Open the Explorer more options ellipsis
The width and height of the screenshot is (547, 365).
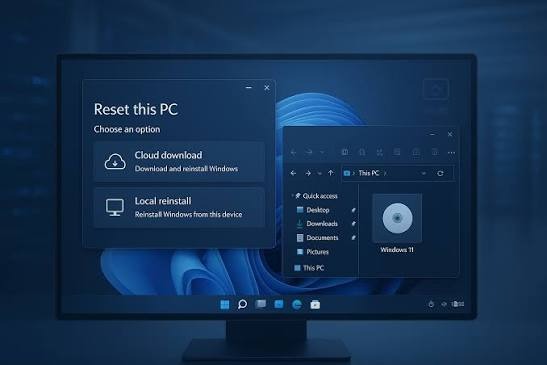pyautogui.click(x=451, y=152)
